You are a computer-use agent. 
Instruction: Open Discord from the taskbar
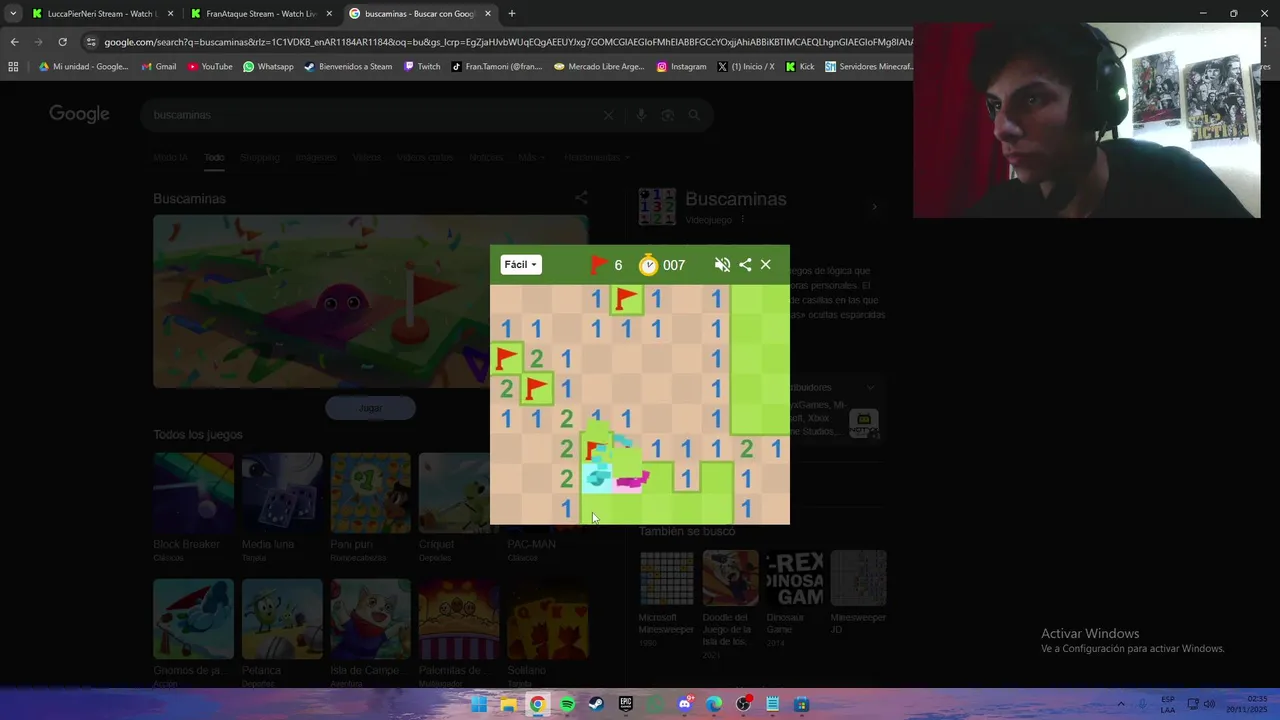pyautogui.click(x=685, y=704)
